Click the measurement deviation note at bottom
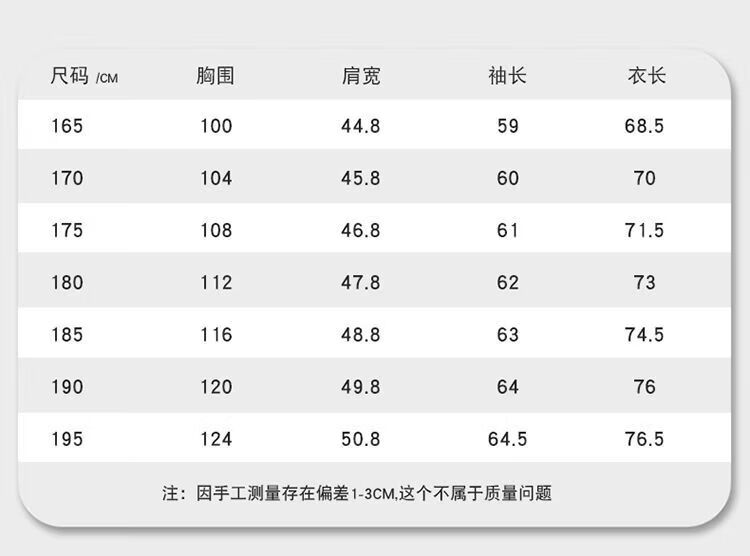The width and height of the screenshot is (750, 556). [x=357, y=492]
